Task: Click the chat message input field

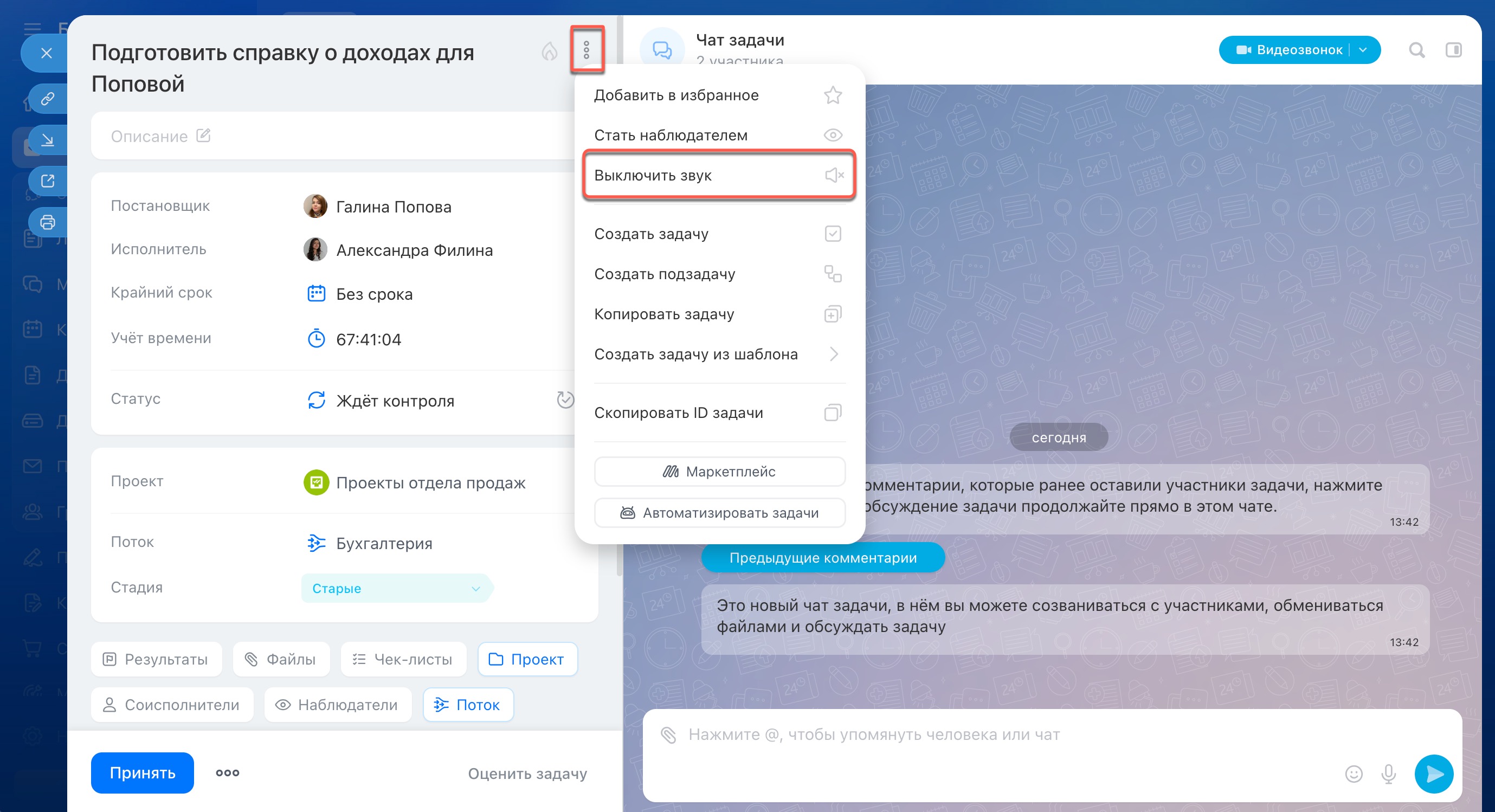Action: pyautogui.click(x=987, y=735)
